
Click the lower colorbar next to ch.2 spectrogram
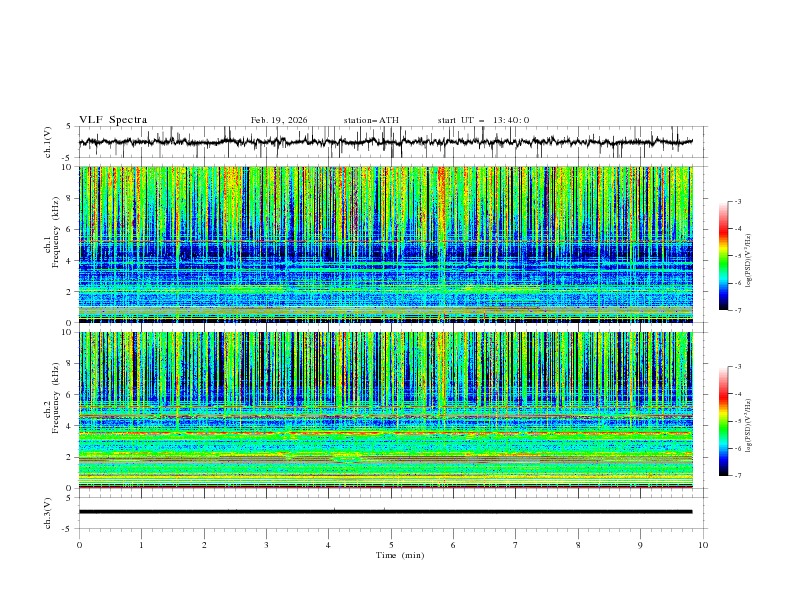click(724, 421)
